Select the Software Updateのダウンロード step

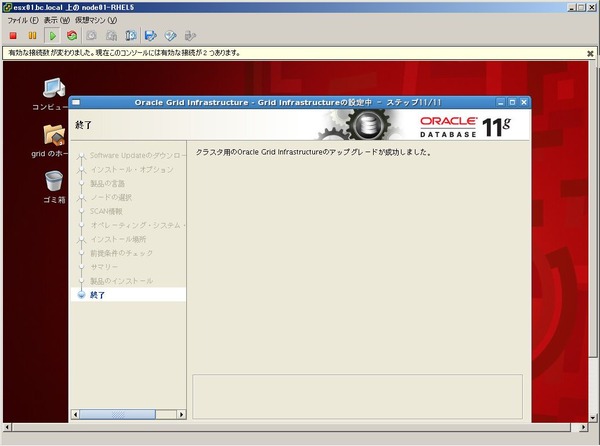(x=137, y=155)
